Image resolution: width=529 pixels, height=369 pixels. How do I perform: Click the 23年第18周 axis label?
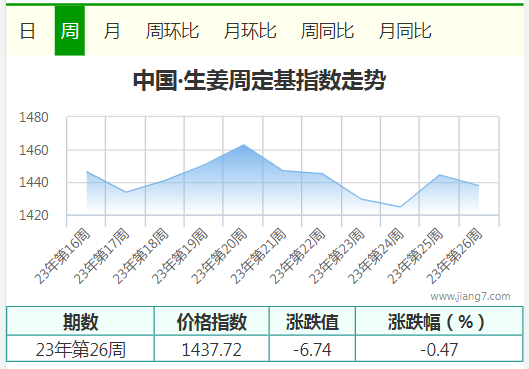[x=140, y=256]
